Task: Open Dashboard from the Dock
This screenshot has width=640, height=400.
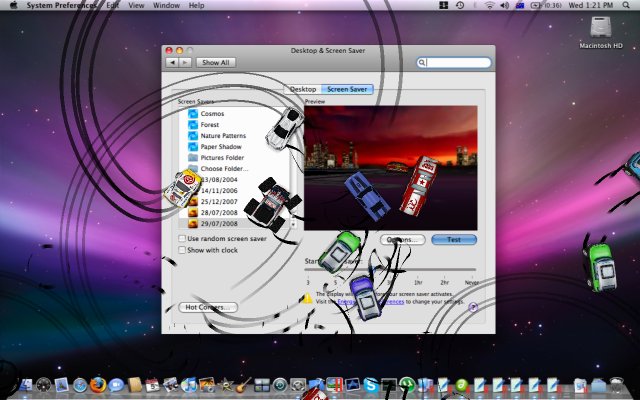Action: pos(43,384)
